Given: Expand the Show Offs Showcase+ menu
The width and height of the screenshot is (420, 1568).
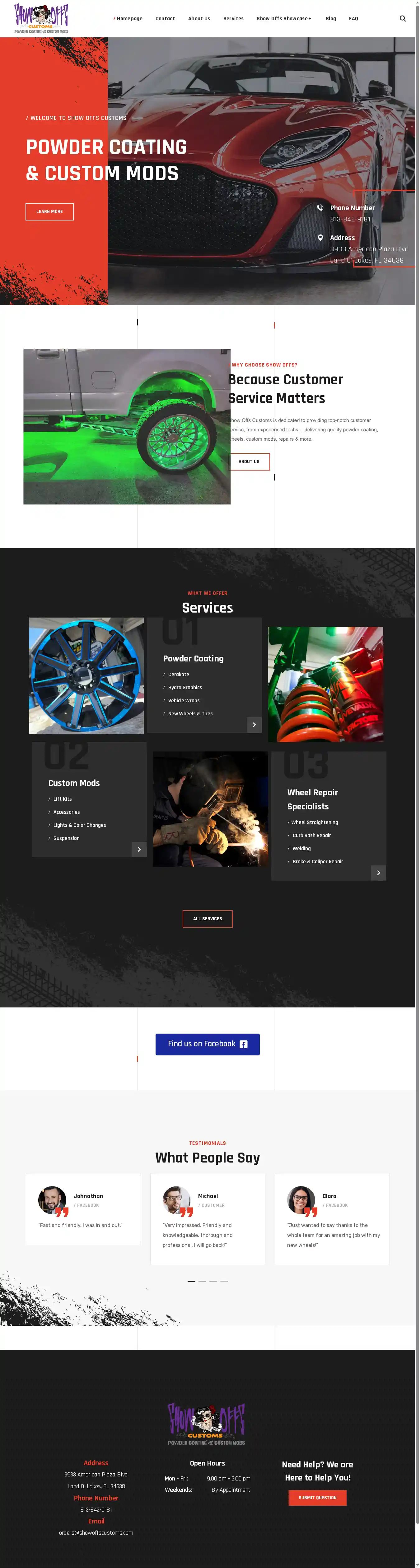Looking at the screenshot, I should [x=284, y=19].
